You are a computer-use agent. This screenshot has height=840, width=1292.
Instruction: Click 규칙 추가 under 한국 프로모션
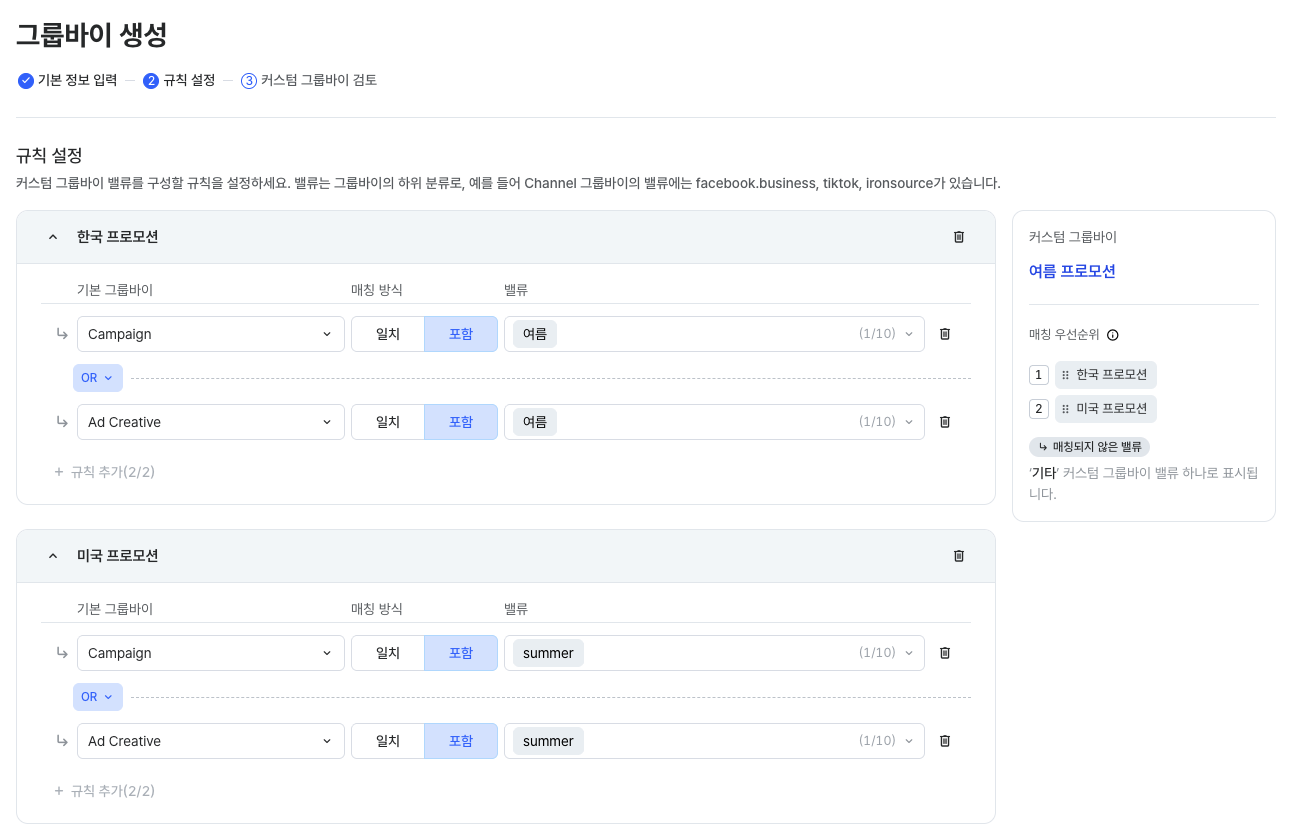coord(105,472)
